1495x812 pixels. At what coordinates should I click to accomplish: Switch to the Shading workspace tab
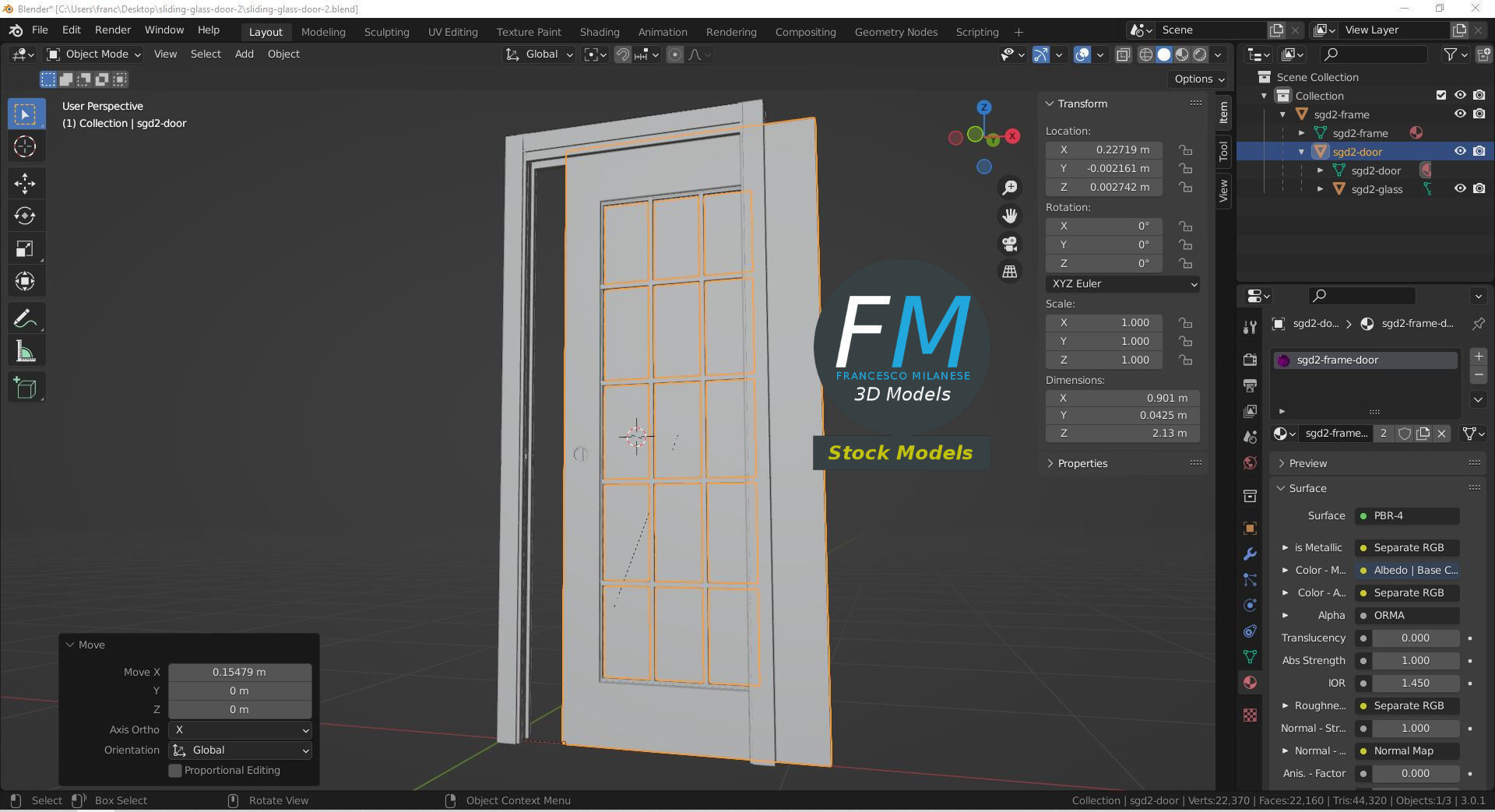pos(600,32)
